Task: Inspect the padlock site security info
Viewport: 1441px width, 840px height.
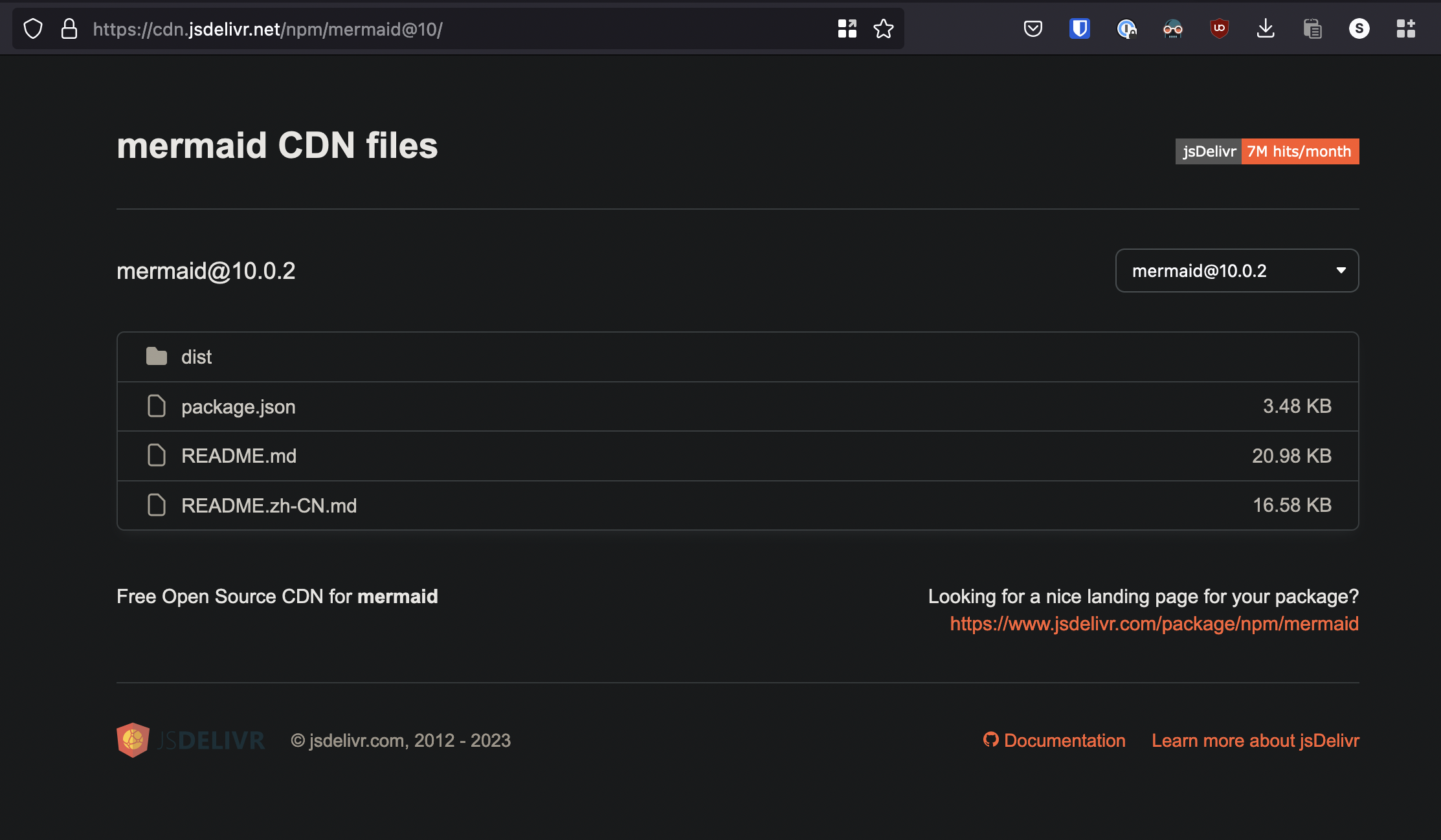Action: [69, 28]
